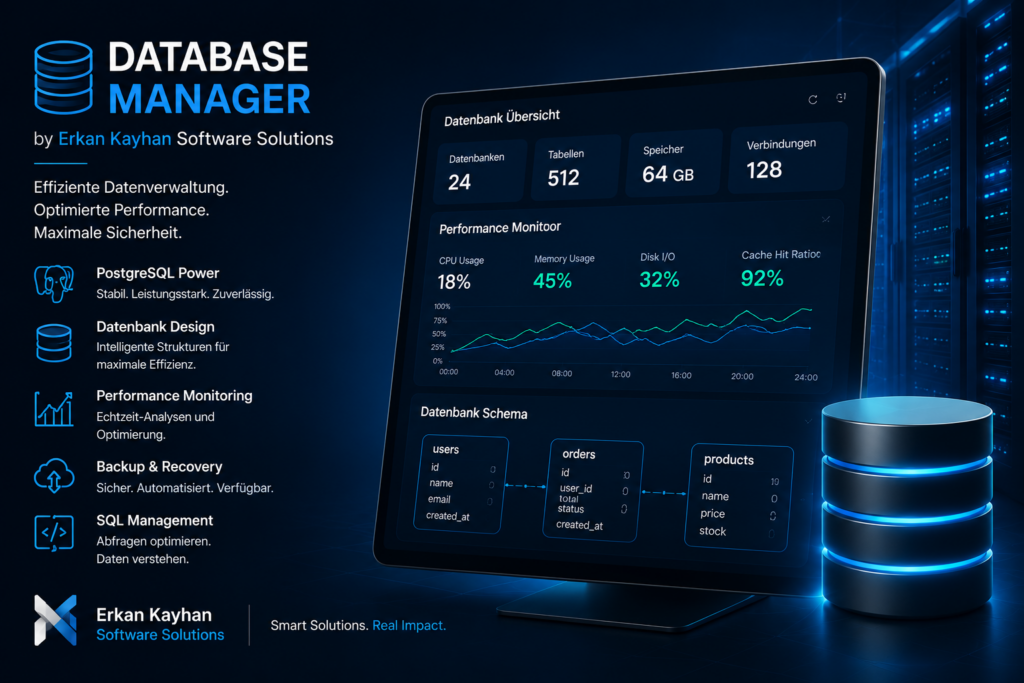Click the Memory Usage 45% value
The height and width of the screenshot is (683, 1024).
(552, 281)
